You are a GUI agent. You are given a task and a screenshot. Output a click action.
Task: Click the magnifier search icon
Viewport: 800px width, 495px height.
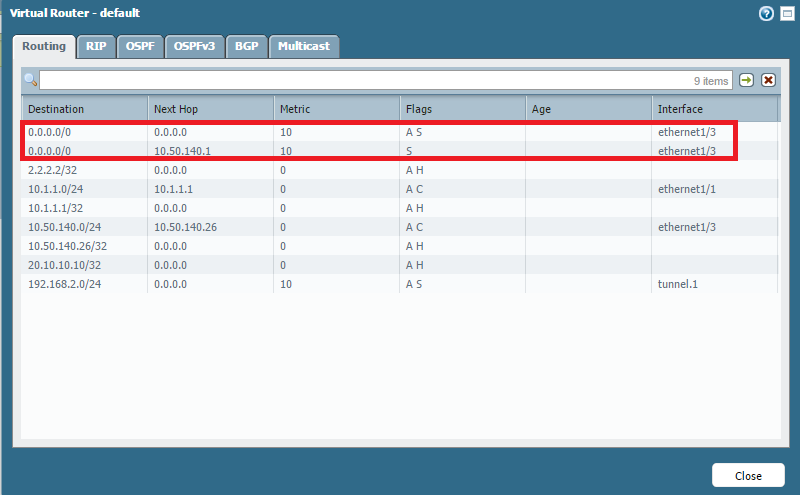pos(31,80)
